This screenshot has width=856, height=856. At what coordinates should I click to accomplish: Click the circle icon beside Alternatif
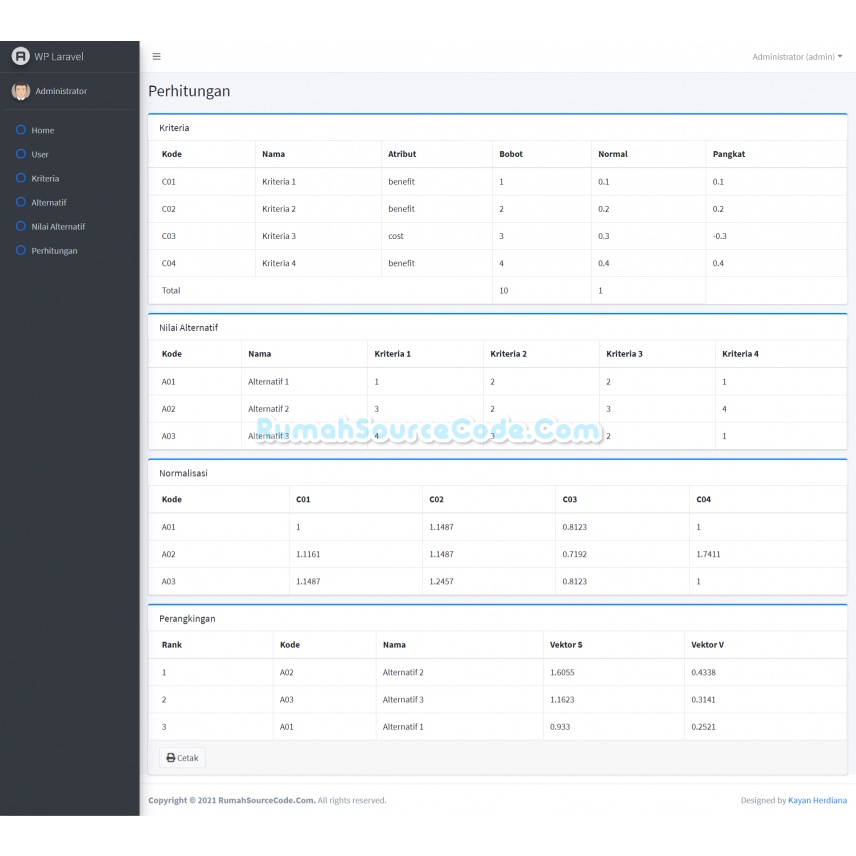[20, 202]
